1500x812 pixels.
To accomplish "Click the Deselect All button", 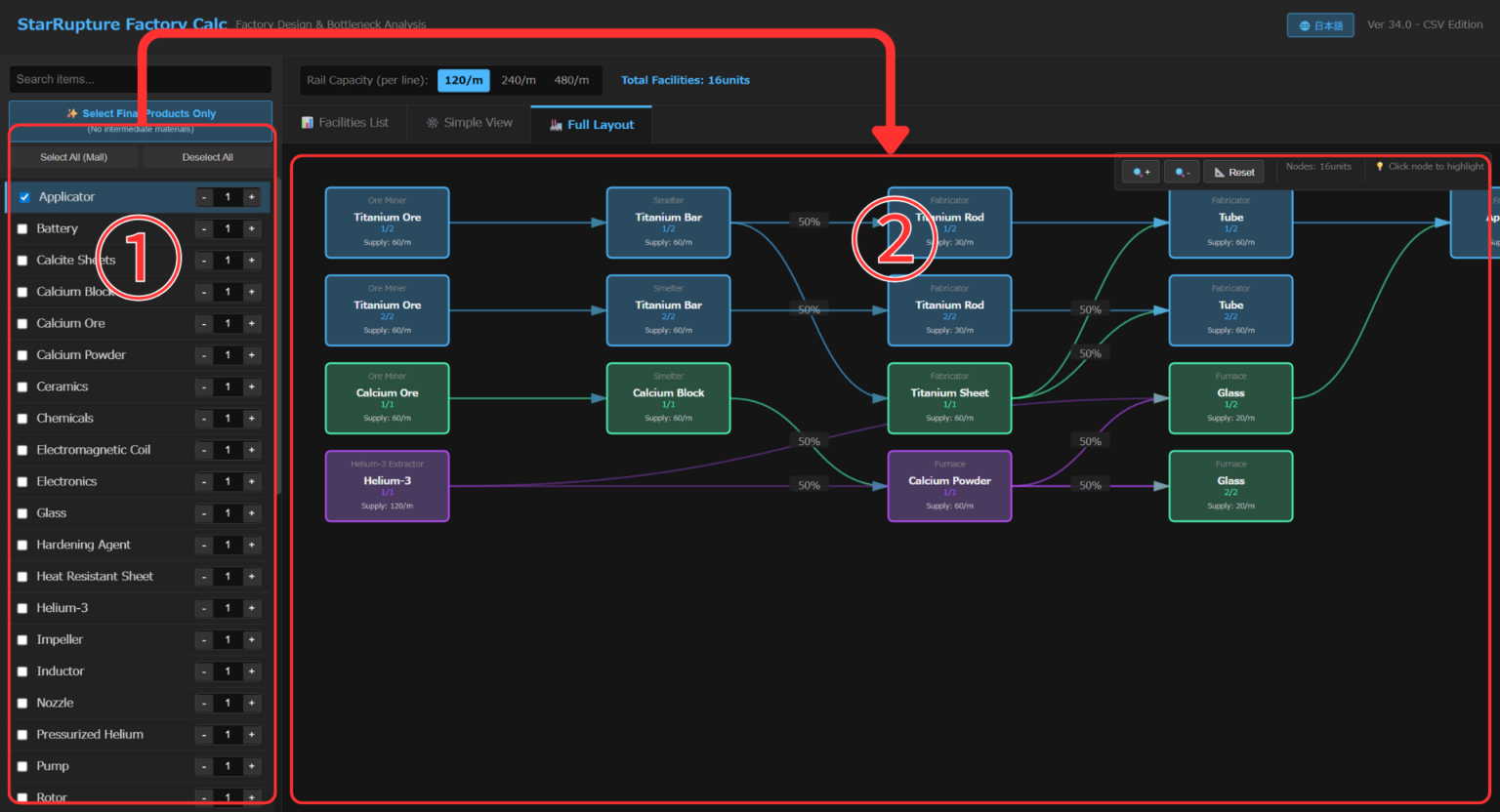I will pos(206,156).
